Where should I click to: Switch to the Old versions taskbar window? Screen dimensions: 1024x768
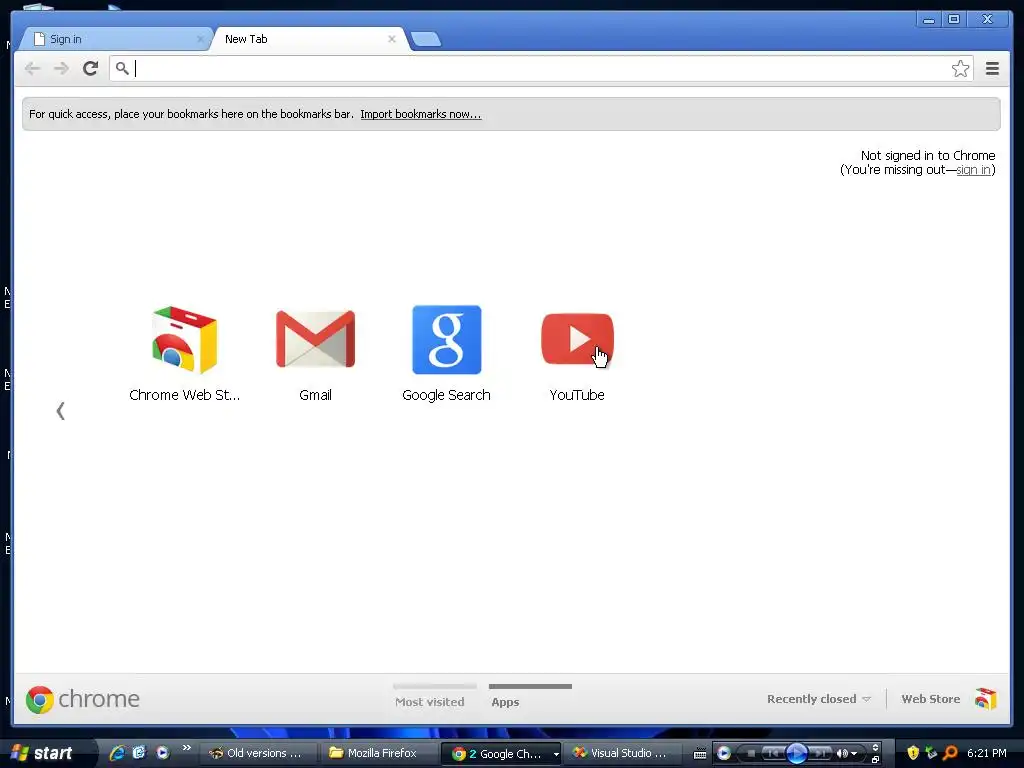point(258,753)
